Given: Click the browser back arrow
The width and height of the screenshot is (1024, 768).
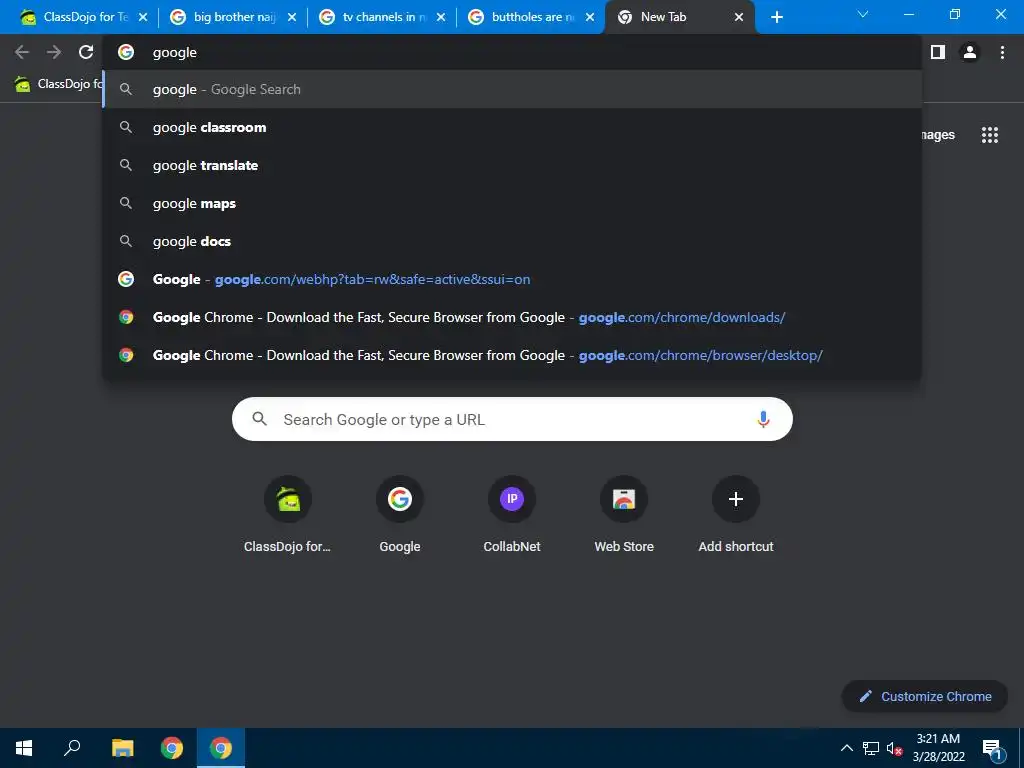Looking at the screenshot, I should (22, 52).
